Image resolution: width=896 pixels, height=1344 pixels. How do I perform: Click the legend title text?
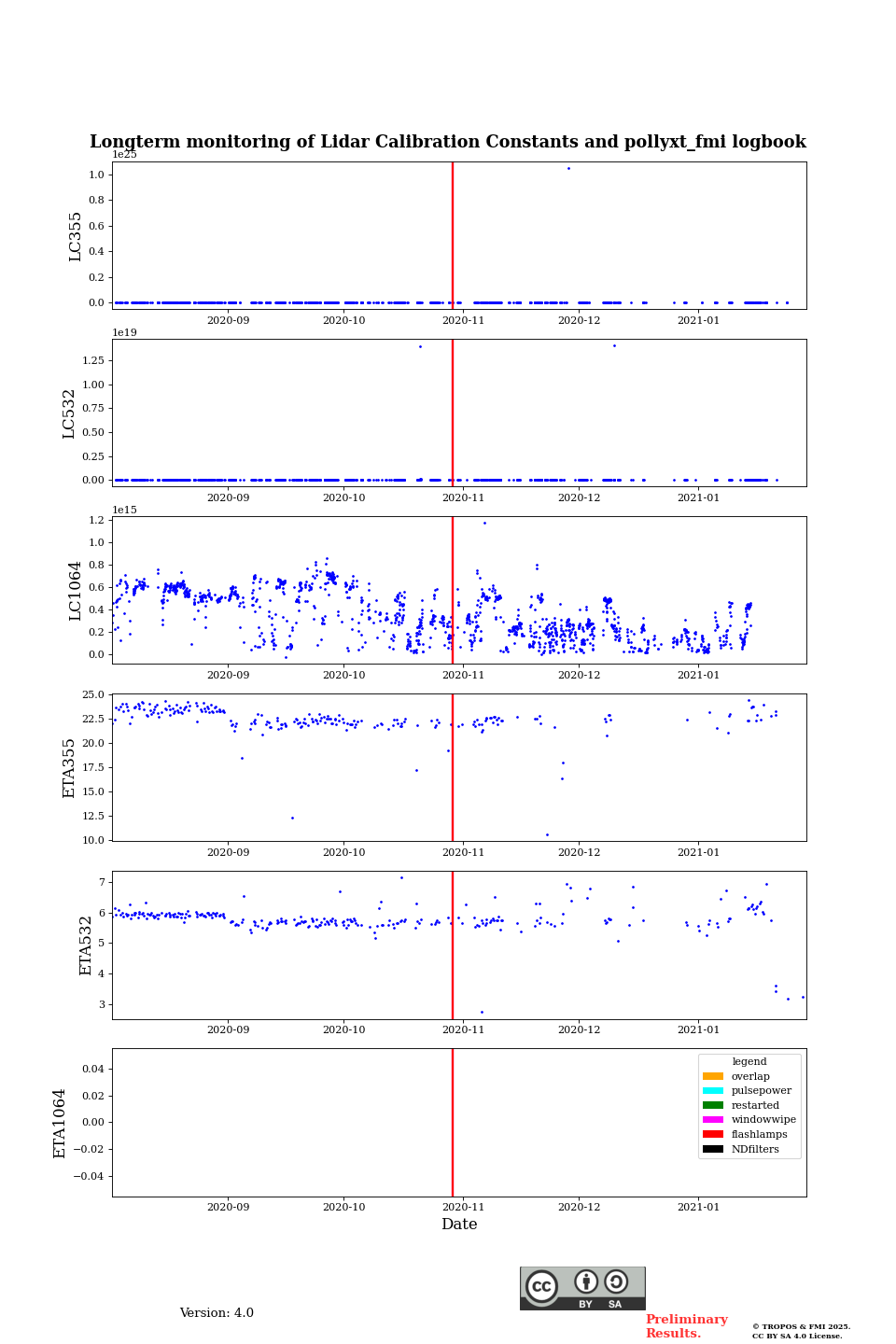pyautogui.click(x=749, y=1062)
